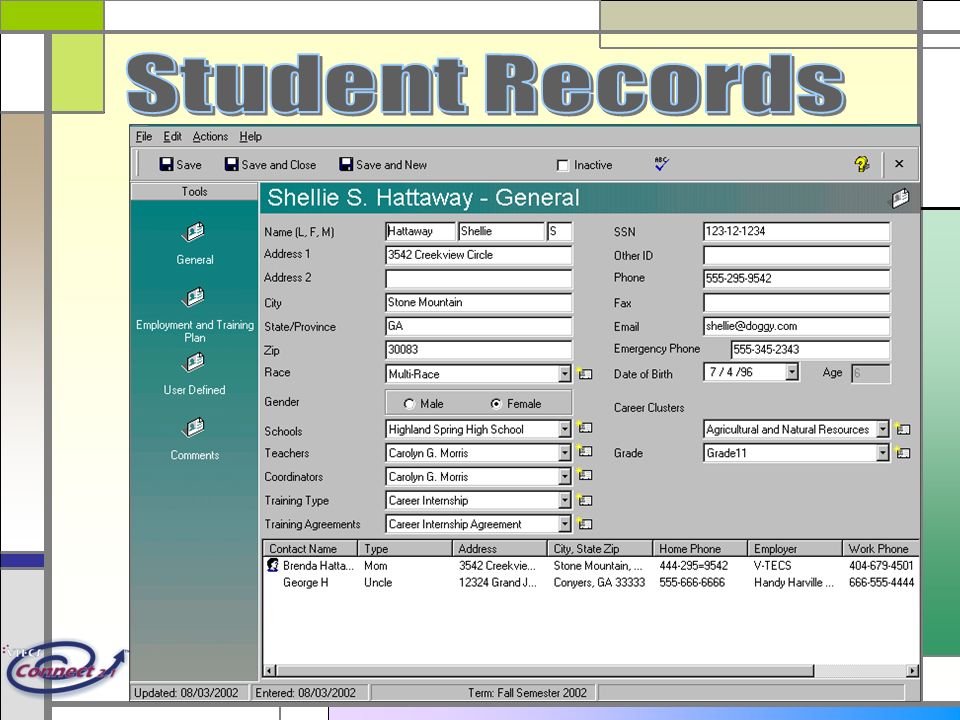The height and width of the screenshot is (720, 960).
Task: Open the Edit menu
Action: [172, 137]
